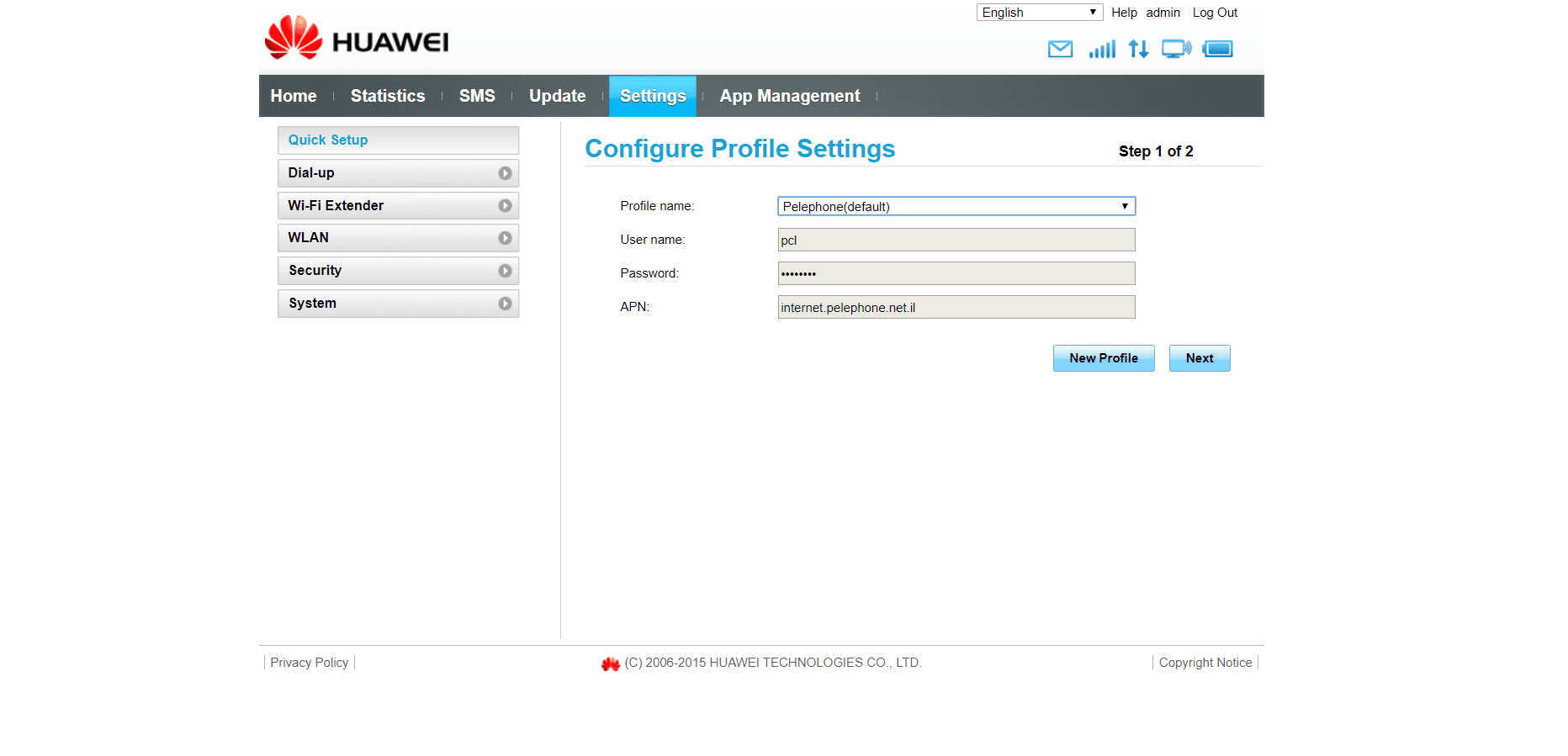The image size is (1568, 756).
Task: Go to the Home tab
Action: pos(294,96)
